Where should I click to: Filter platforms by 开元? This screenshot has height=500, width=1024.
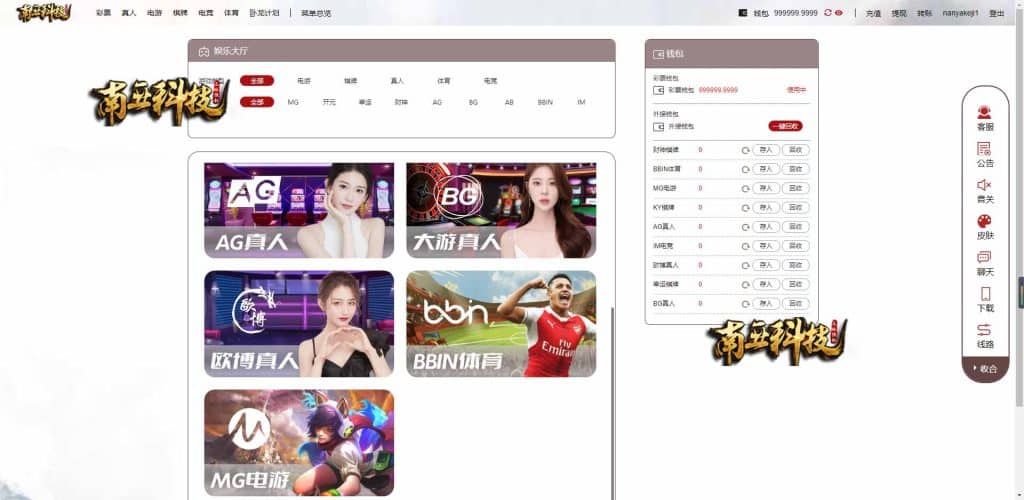coord(329,102)
